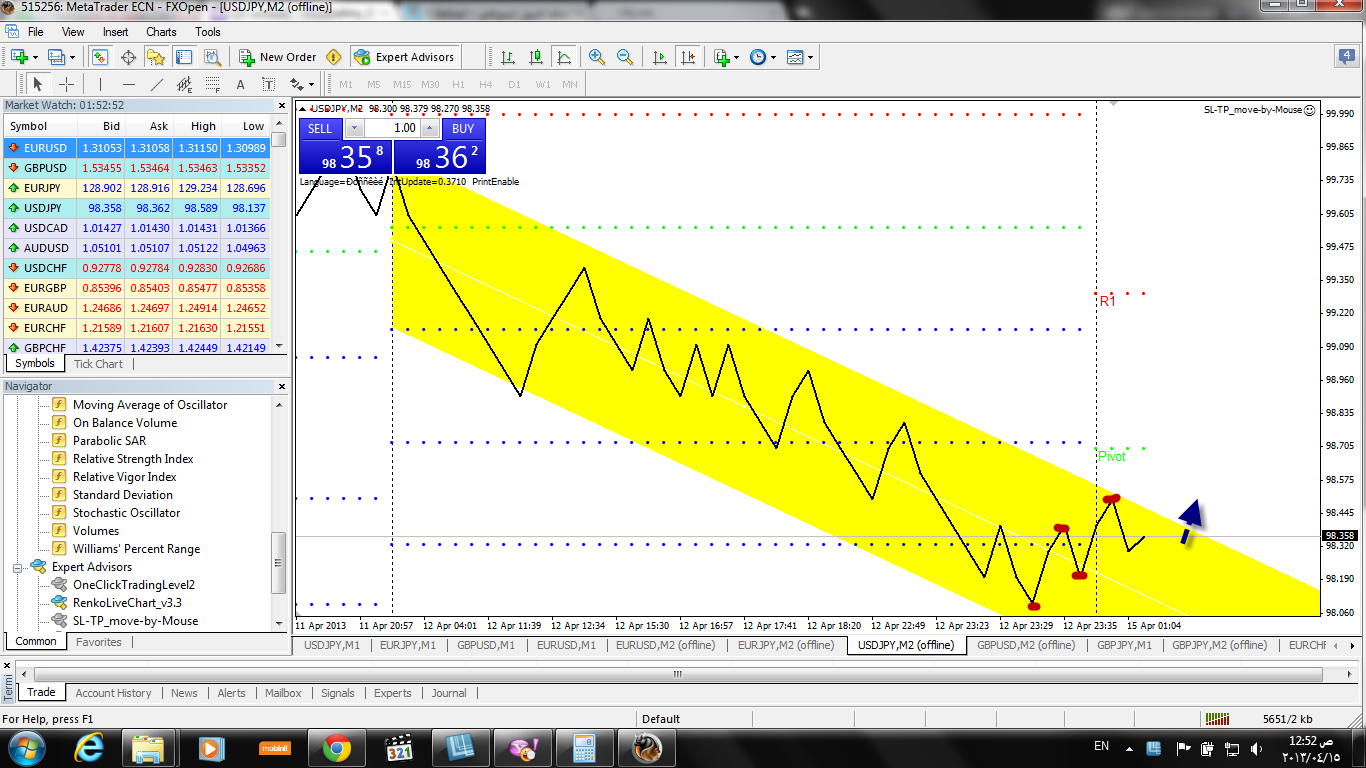Collapse the Expert Advisors tree node
Image resolution: width=1366 pixels, height=768 pixels.
pos(18,567)
